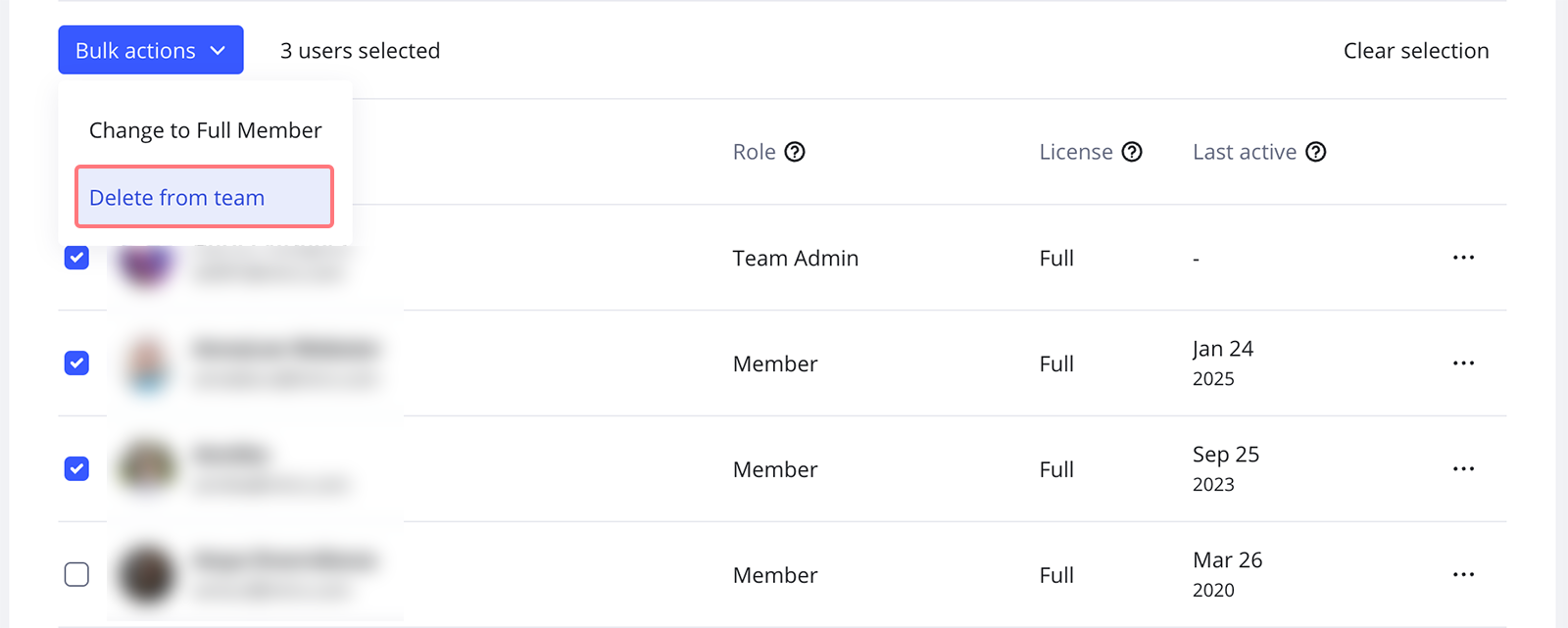Open more options for the Sep 25 2023 member

(x=1463, y=469)
